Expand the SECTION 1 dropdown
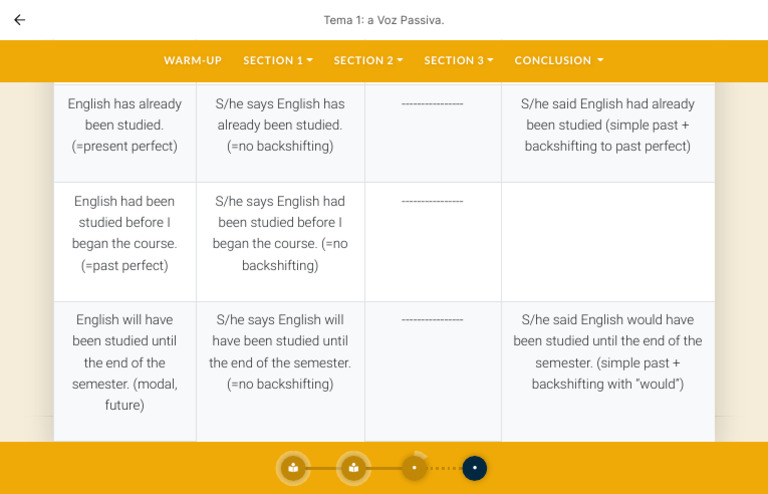This screenshot has height=494, width=768. [278, 60]
